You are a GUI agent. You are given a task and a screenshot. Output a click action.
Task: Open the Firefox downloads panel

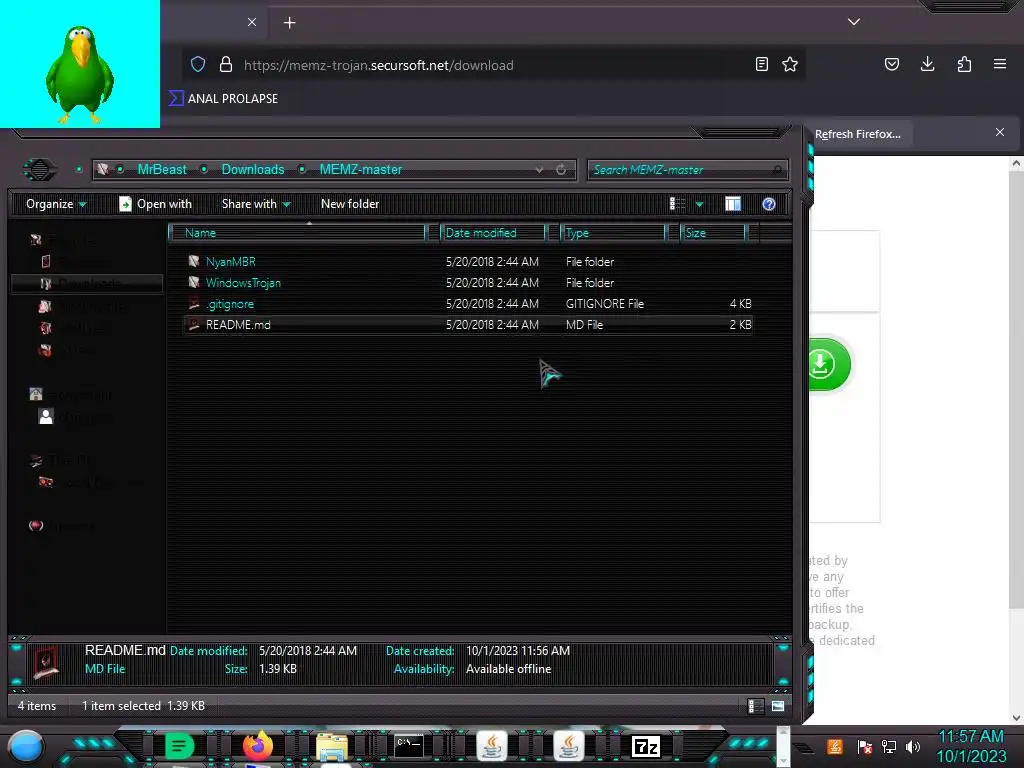click(x=927, y=64)
